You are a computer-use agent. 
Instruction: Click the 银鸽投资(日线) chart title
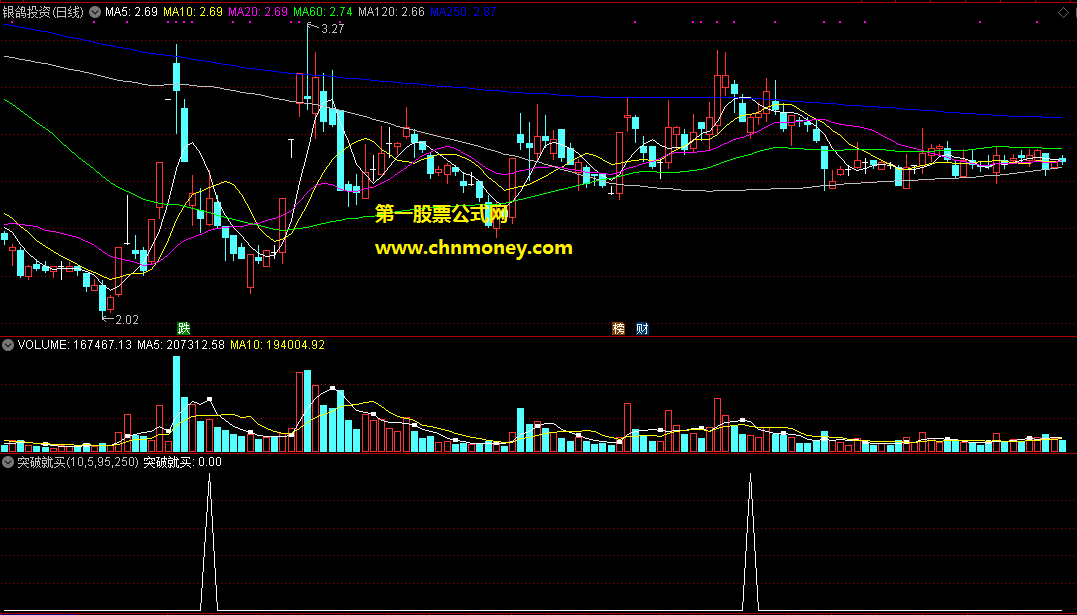43,12
